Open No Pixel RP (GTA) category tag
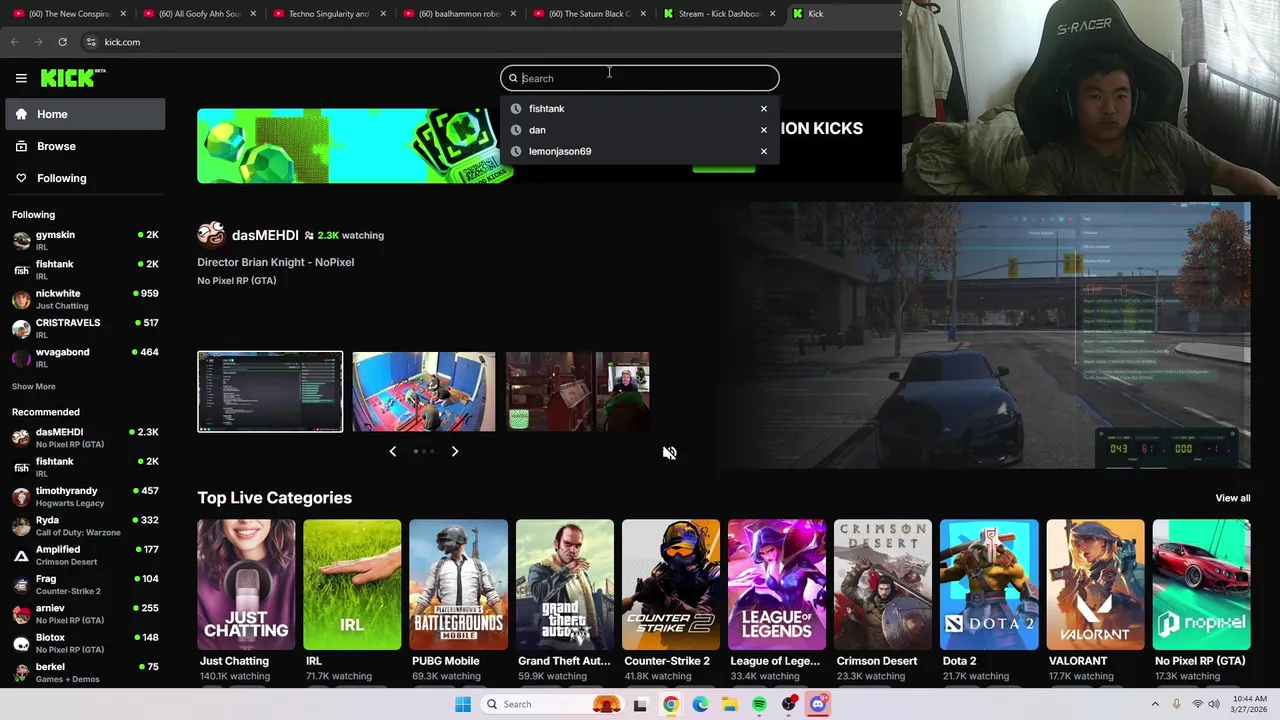Image resolution: width=1280 pixels, height=720 pixels. coord(237,281)
